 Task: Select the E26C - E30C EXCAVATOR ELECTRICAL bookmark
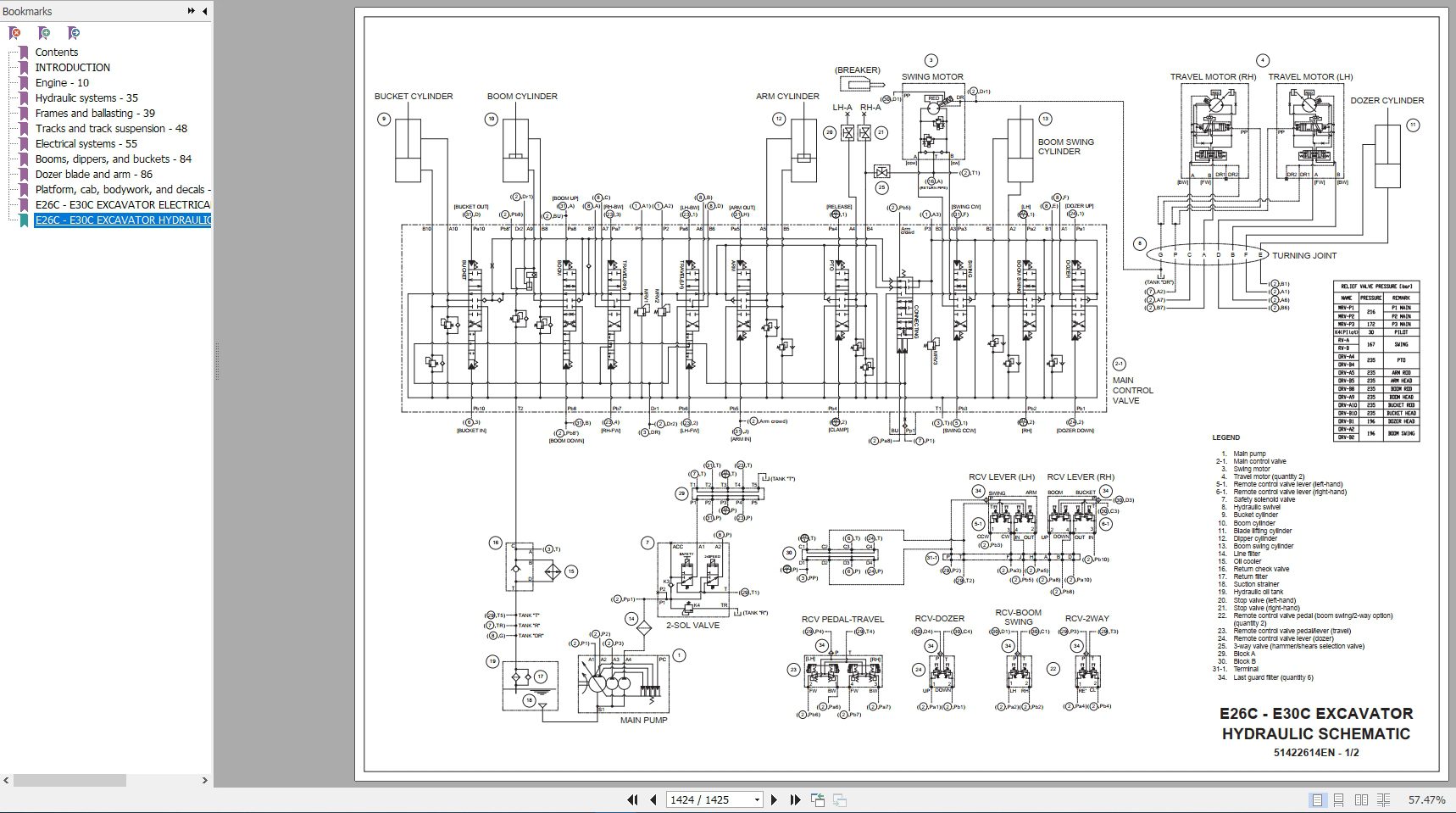pos(124,203)
